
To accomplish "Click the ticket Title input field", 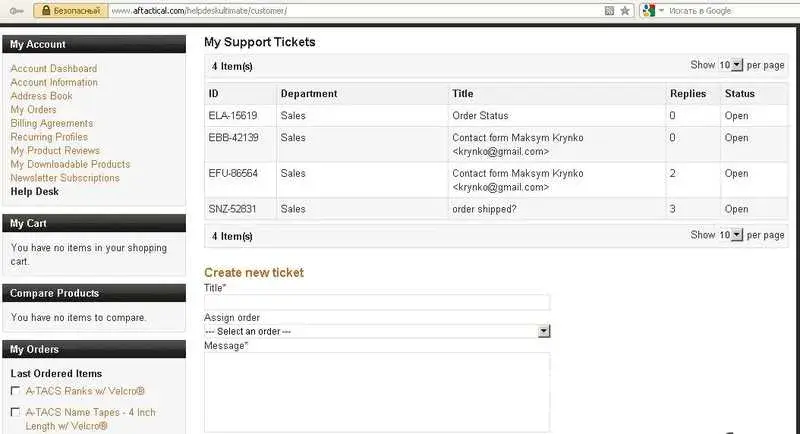I will (x=377, y=302).
